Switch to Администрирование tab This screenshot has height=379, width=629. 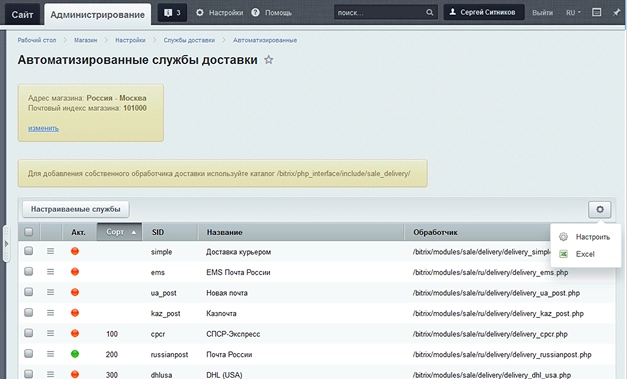coord(97,14)
